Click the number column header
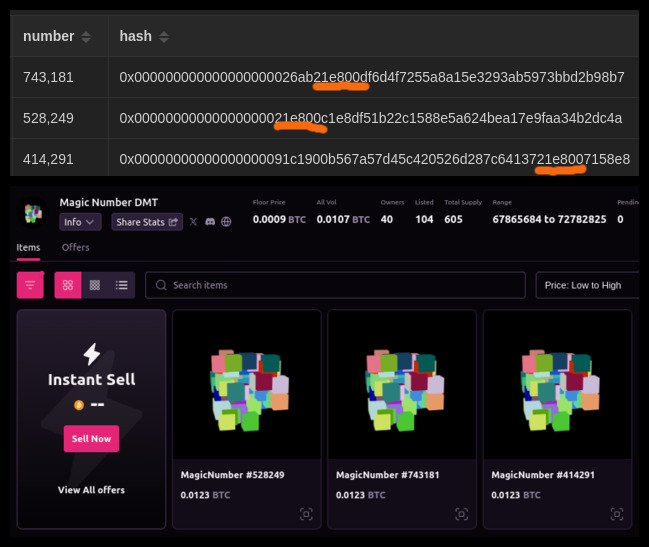Screen dimensions: 649x547 pyautogui.click(x=59, y=36)
